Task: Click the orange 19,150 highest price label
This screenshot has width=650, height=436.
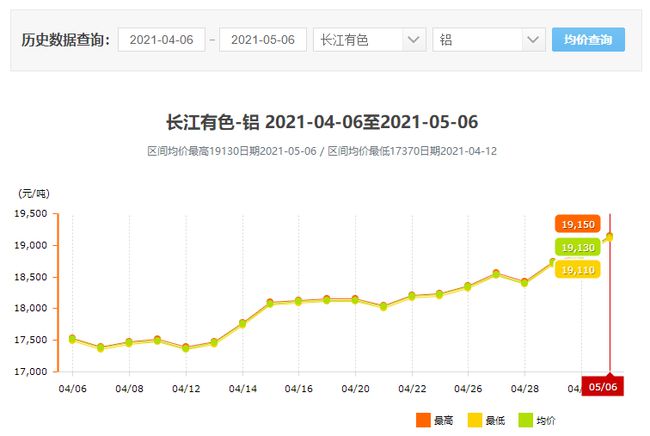Action: click(578, 224)
